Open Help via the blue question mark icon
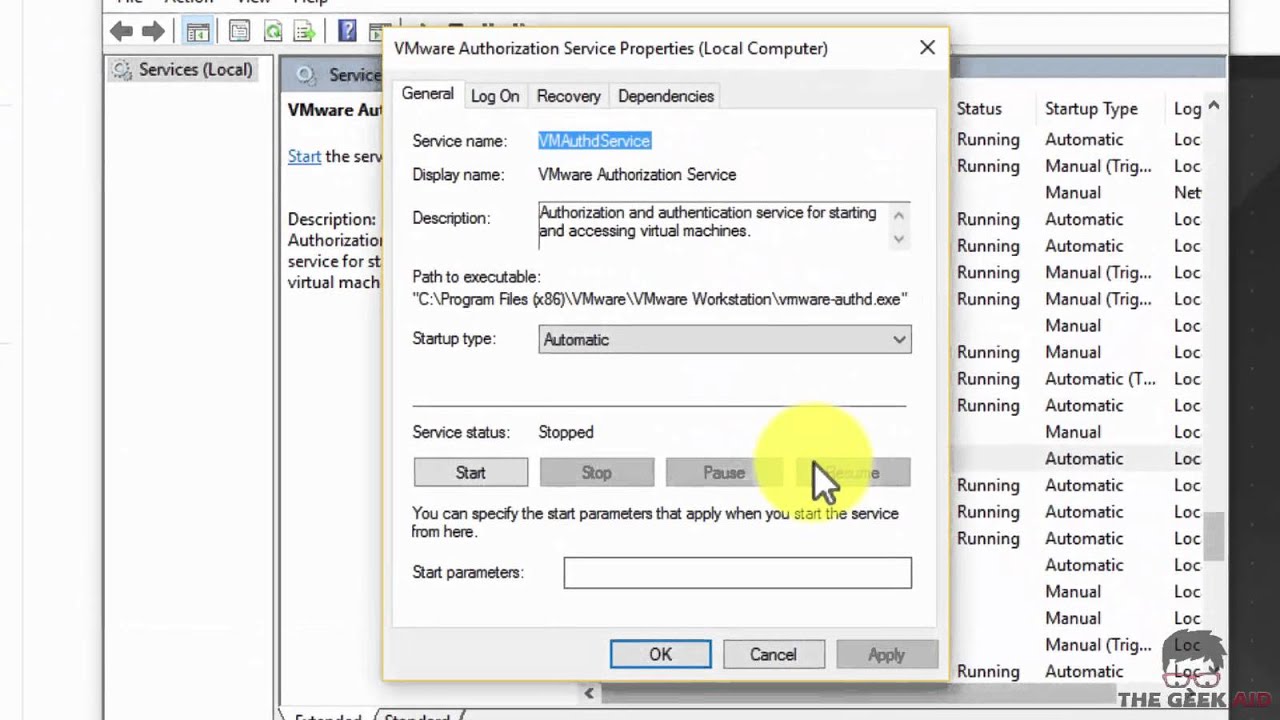 [x=347, y=32]
